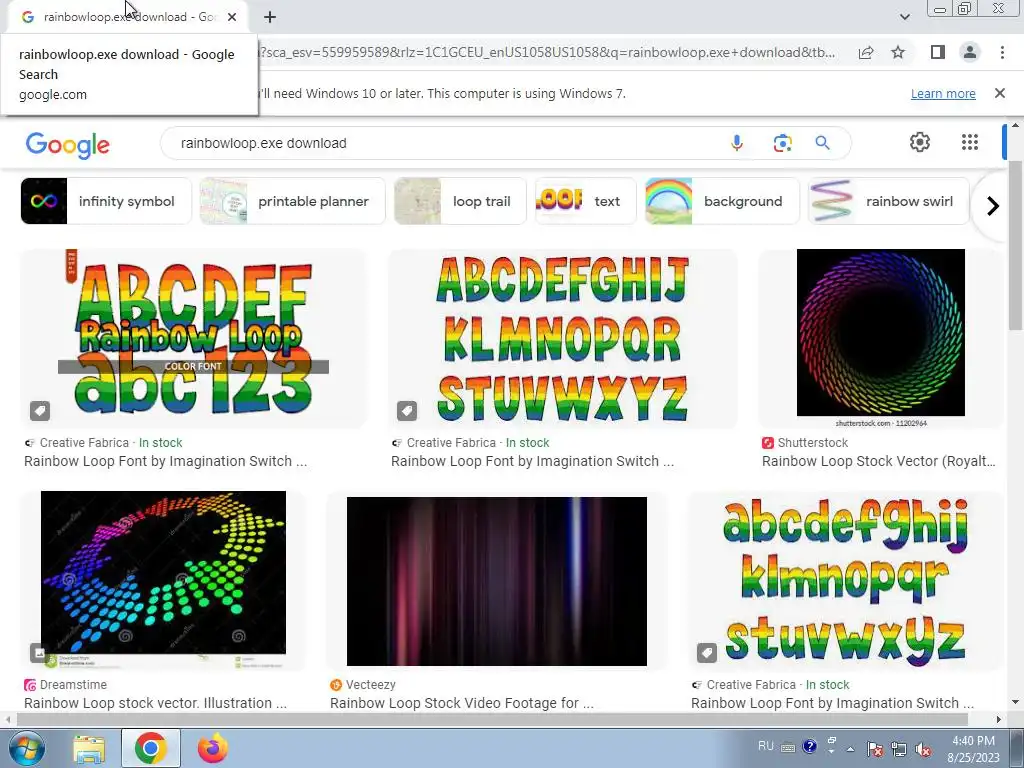Click the magnifier search button

point(822,143)
